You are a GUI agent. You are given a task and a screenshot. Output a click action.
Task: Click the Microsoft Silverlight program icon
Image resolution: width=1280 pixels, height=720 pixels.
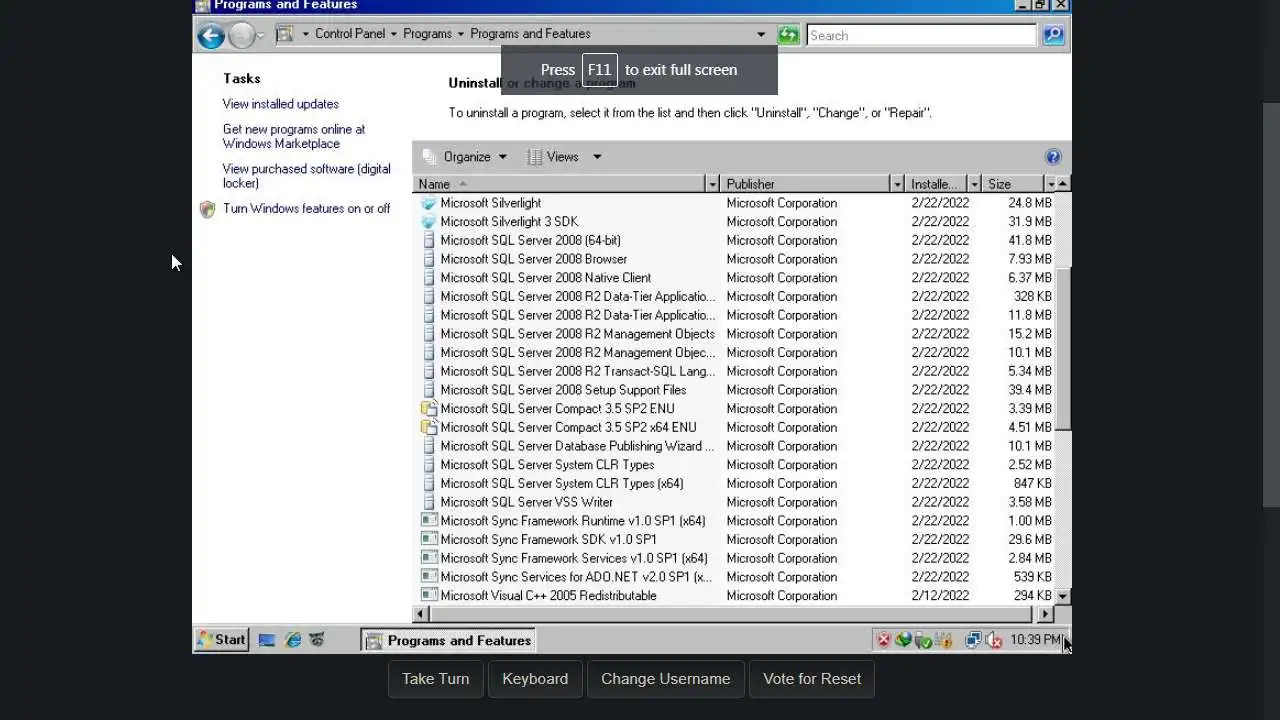click(x=429, y=203)
